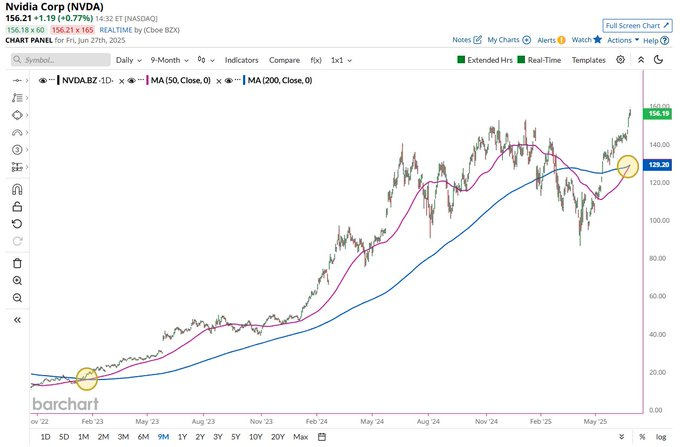
Task: Toggle visibility eye for NVDA.BZ series
Action: point(42,81)
